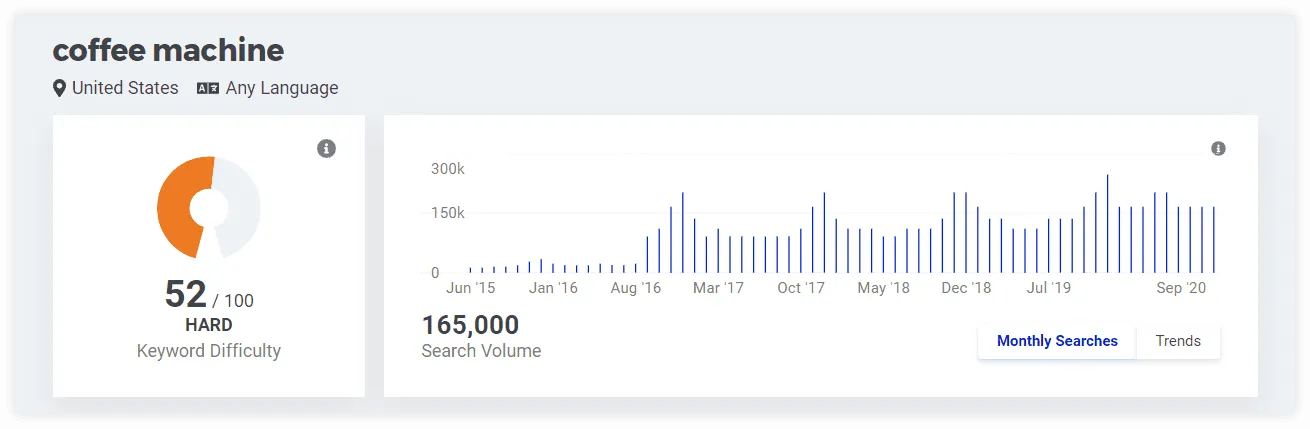This screenshot has height=429, width=1310.
Task: Click the location pin icon beside United States
Action: click(59, 88)
